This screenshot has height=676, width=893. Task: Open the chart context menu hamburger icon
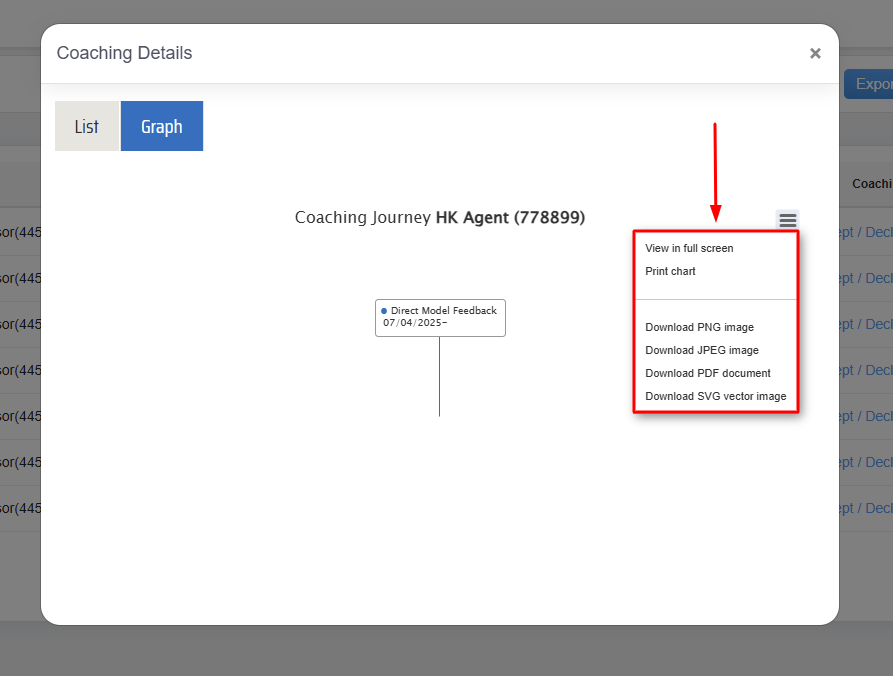[x=787, y=220]
